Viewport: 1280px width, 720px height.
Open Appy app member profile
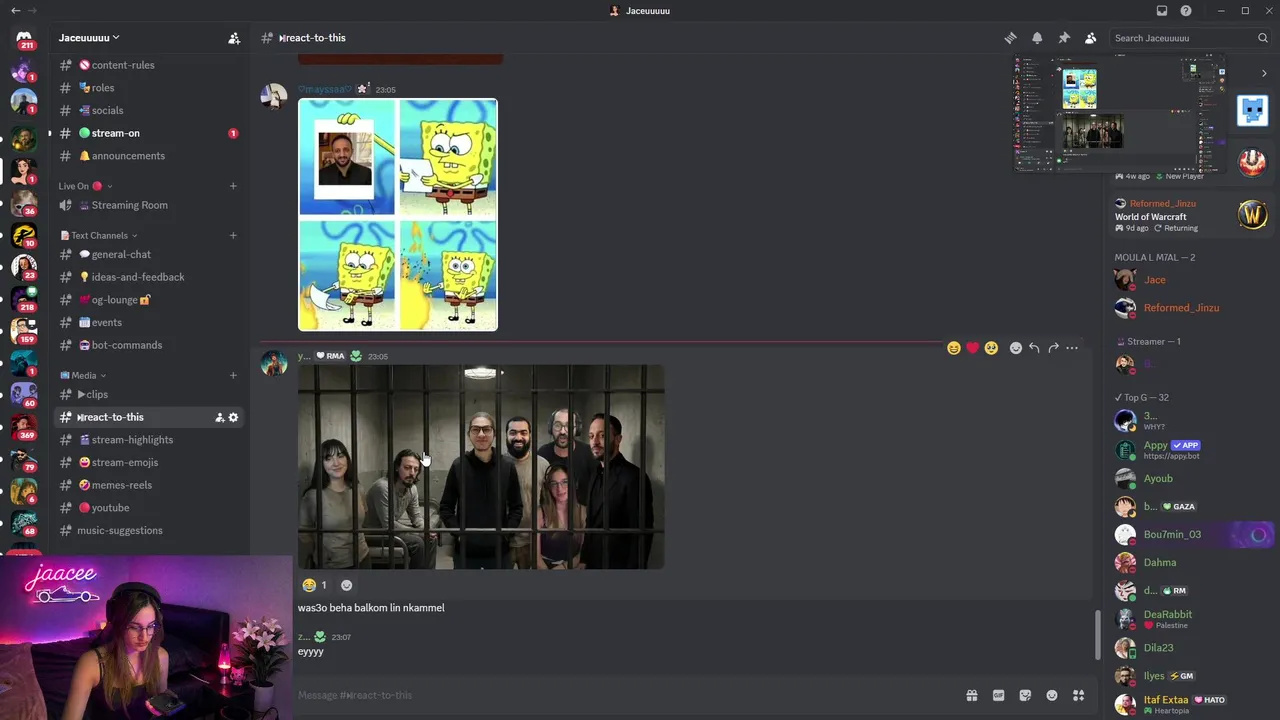[x=1192, y=450]
